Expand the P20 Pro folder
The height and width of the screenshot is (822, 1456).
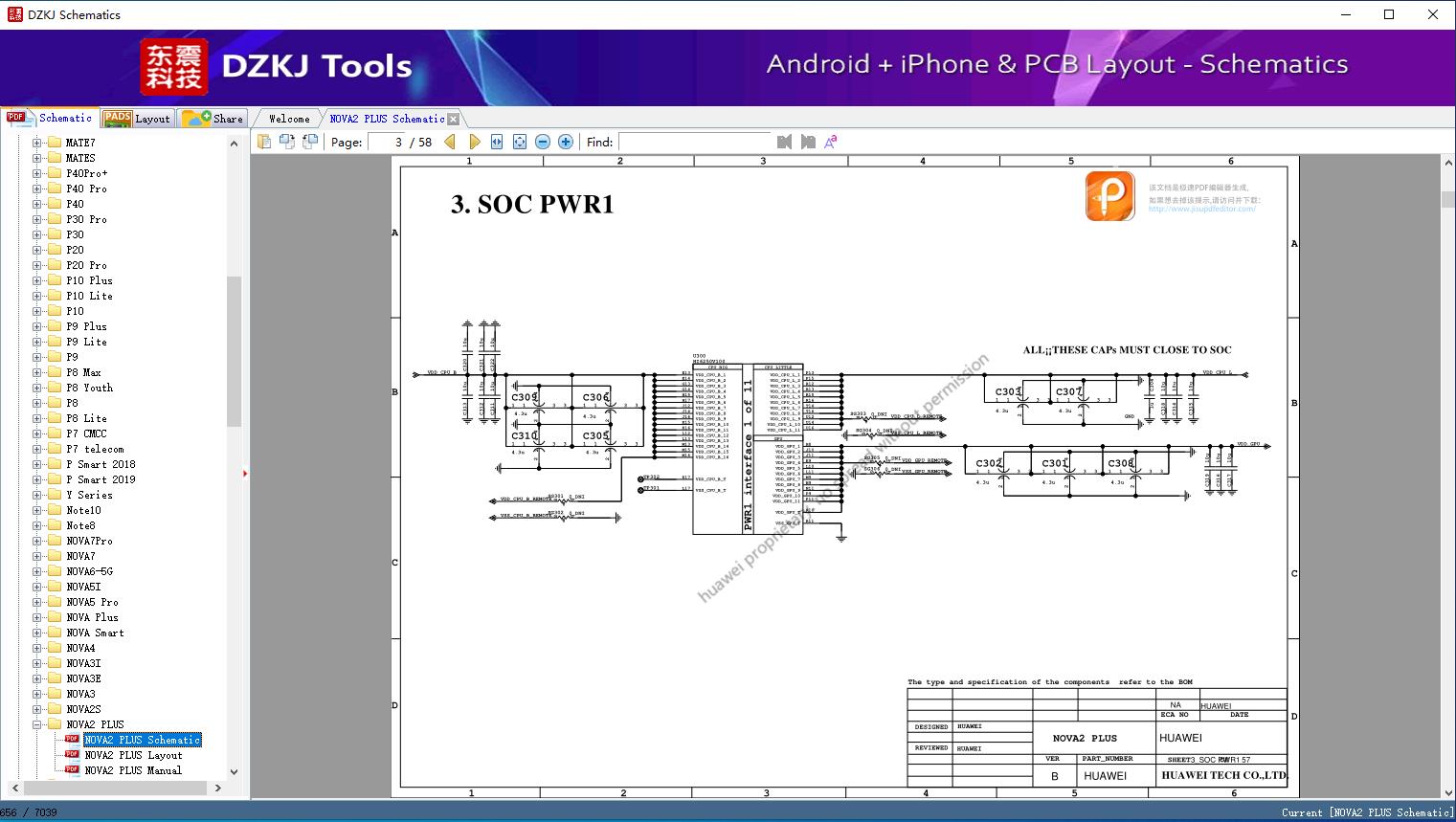(37, 265)
